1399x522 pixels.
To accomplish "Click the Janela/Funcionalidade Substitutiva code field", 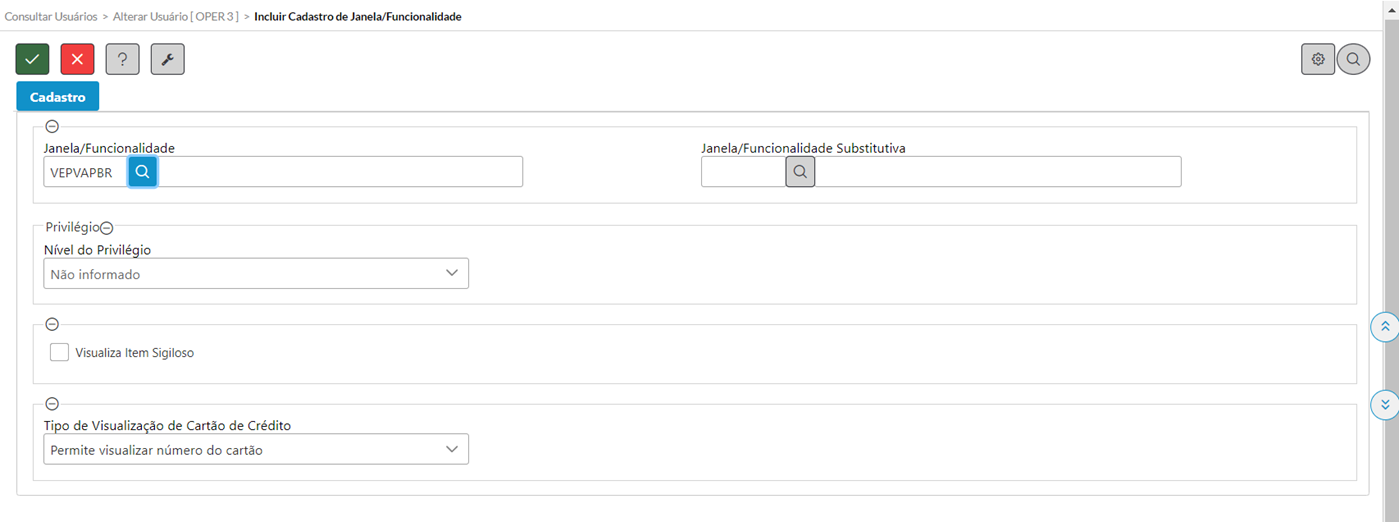I will (x=743, y=172).
